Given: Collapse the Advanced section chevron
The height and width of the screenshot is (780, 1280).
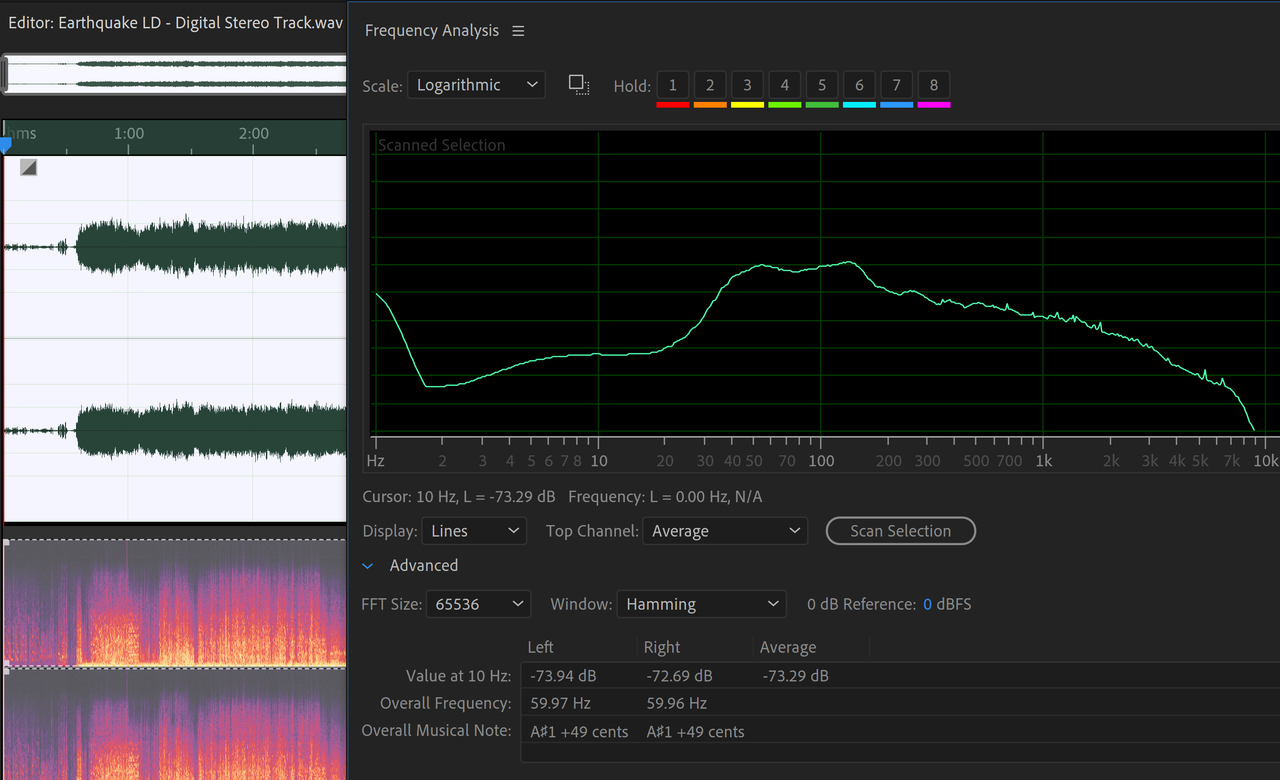Looking at the screenshot, I should pos(368,566).
